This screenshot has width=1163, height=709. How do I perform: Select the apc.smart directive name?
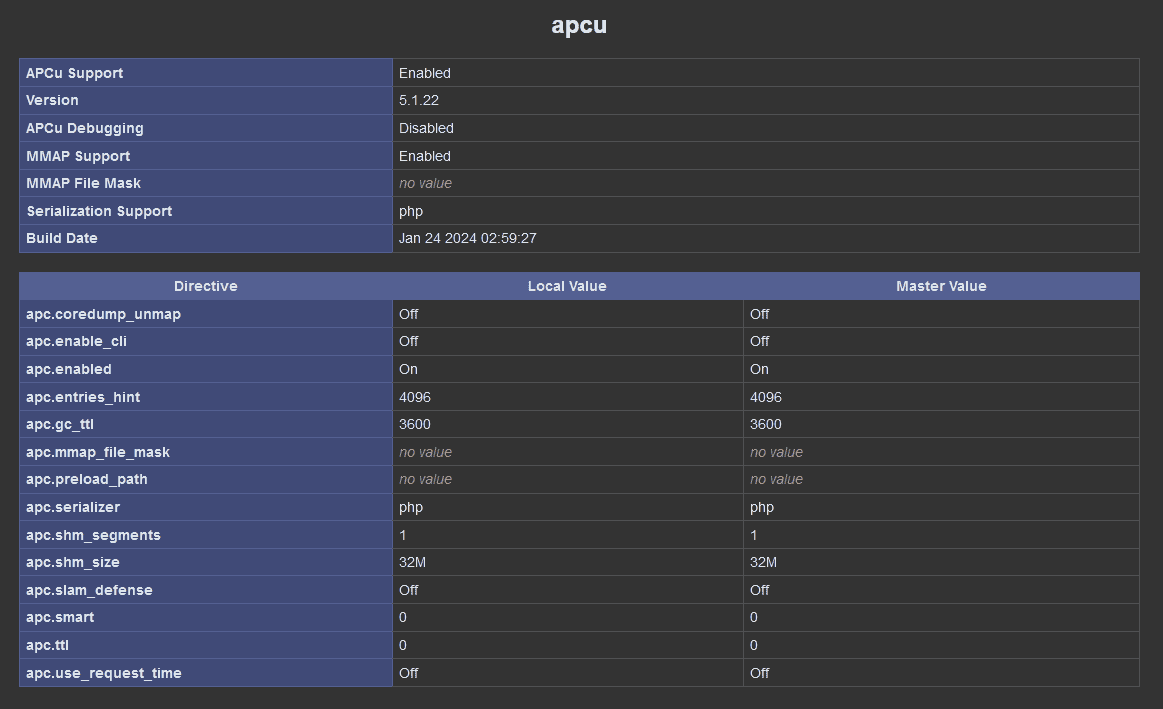tap(60, 618)
